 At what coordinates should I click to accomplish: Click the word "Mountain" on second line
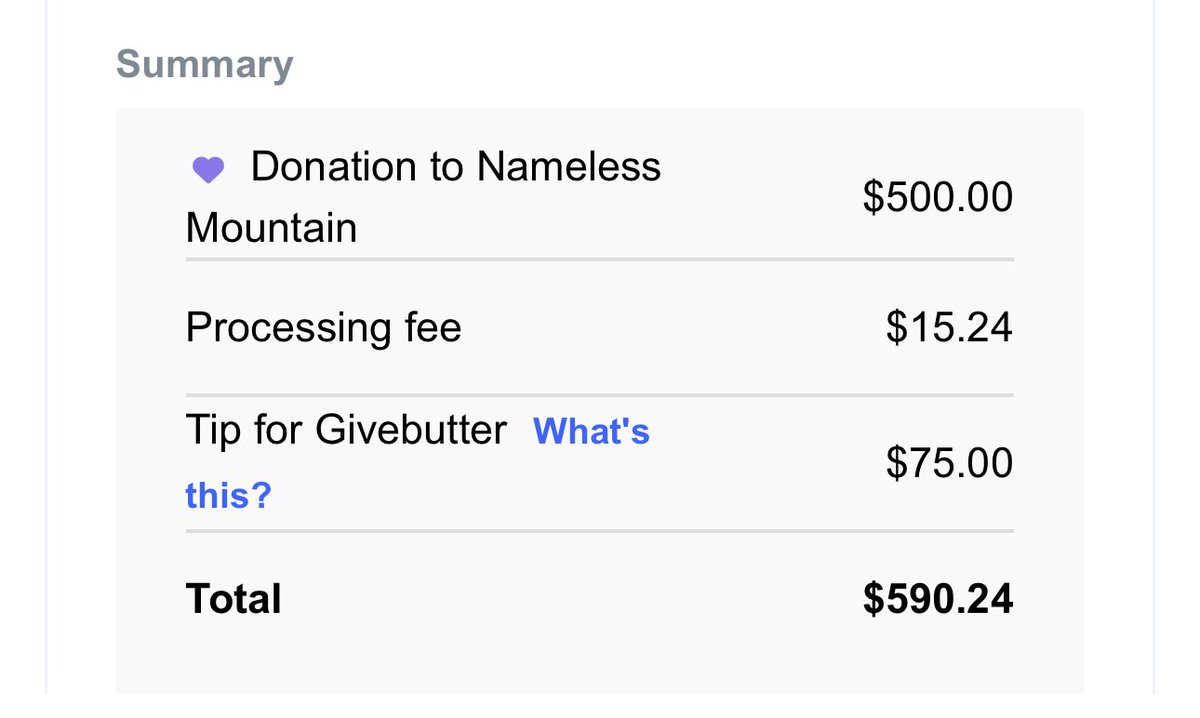pyautogui.click(x=271, y=228)
